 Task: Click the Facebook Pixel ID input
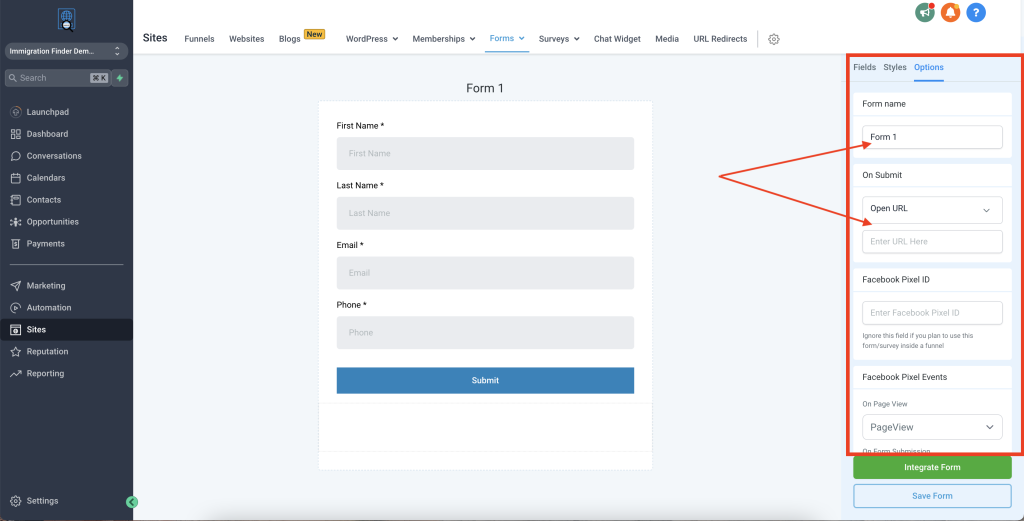932,313
